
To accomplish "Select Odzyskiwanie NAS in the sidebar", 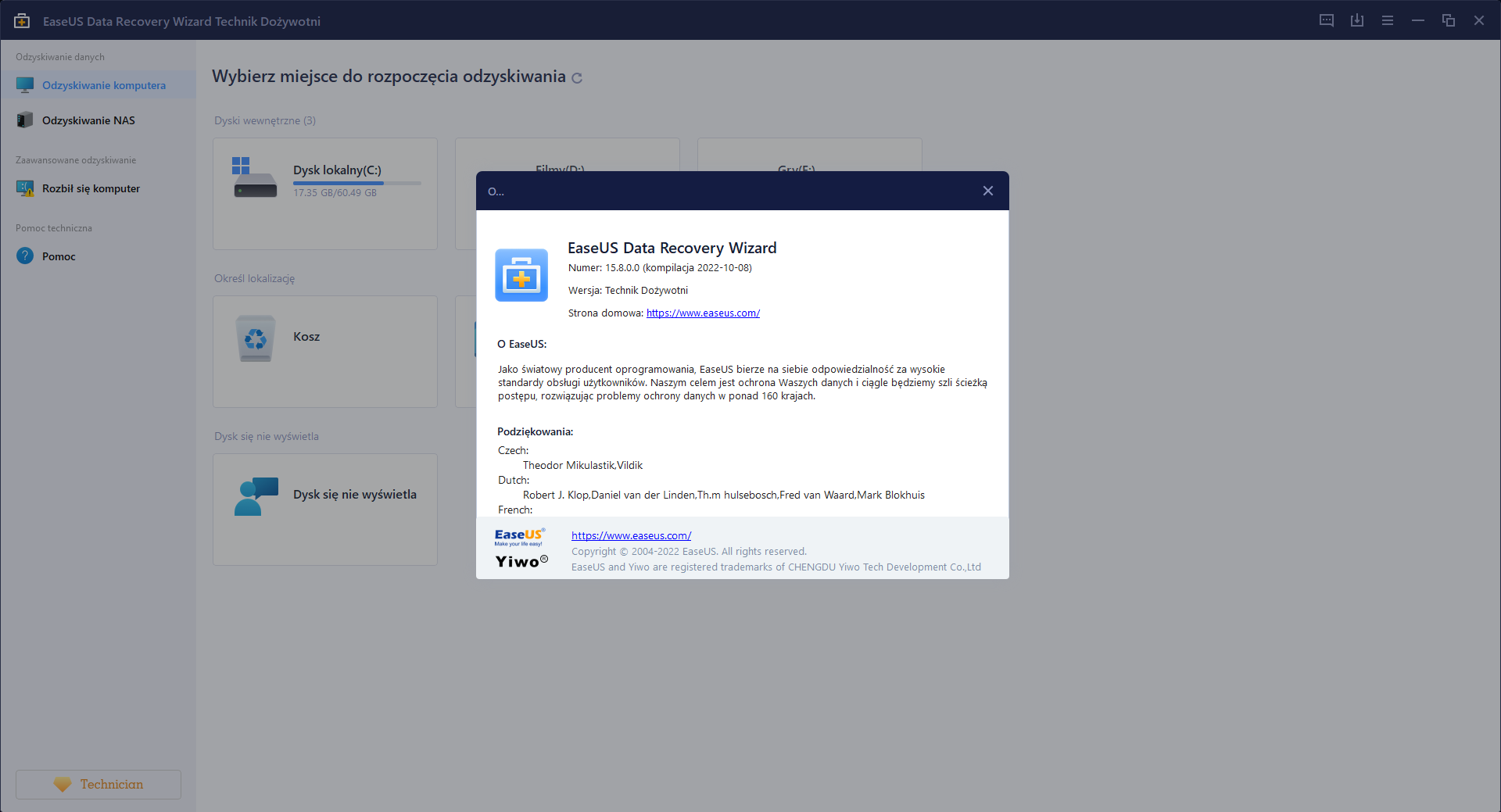I will click(x=98, y=120).
